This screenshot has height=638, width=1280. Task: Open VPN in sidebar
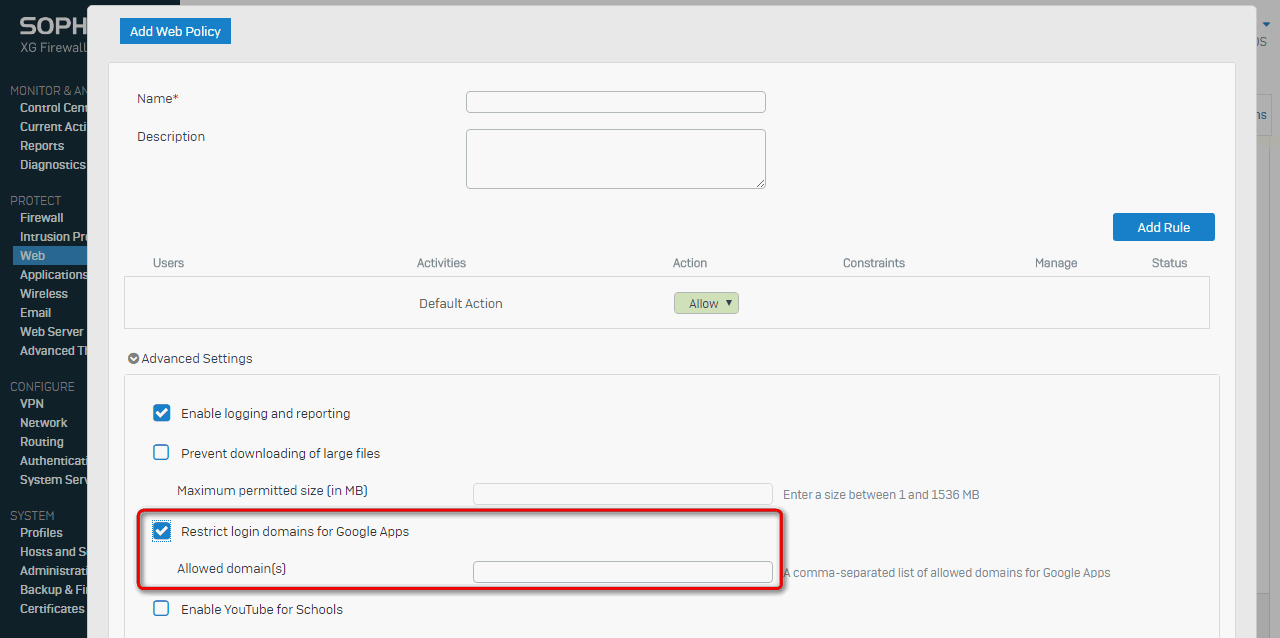pos(32,404)
